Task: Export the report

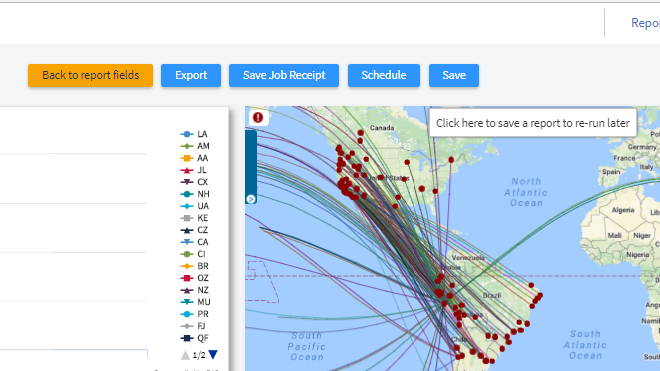Action: [191, 75]
